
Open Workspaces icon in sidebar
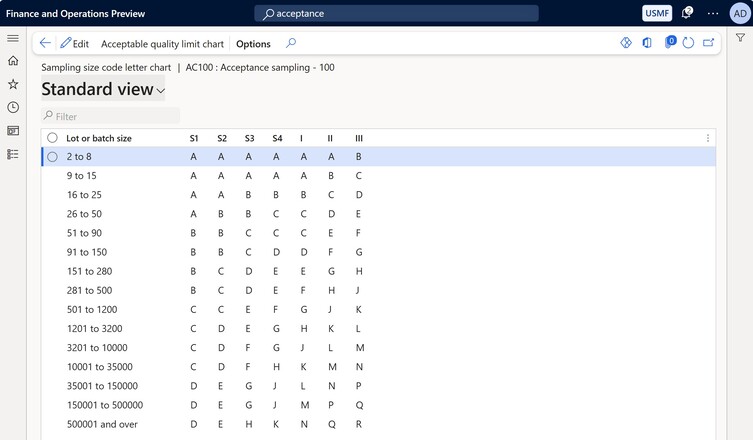13,131
